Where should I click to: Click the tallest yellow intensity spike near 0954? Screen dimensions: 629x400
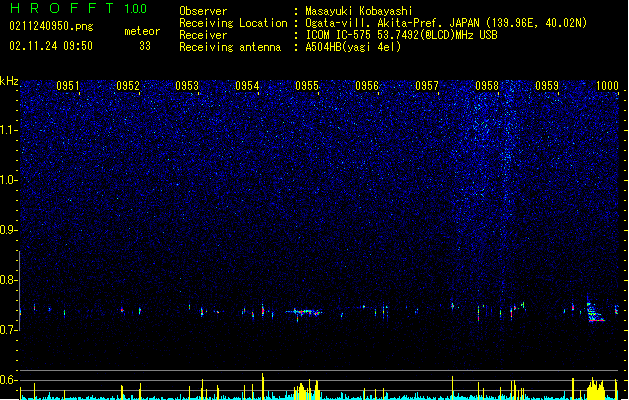(x=263, y=386)
